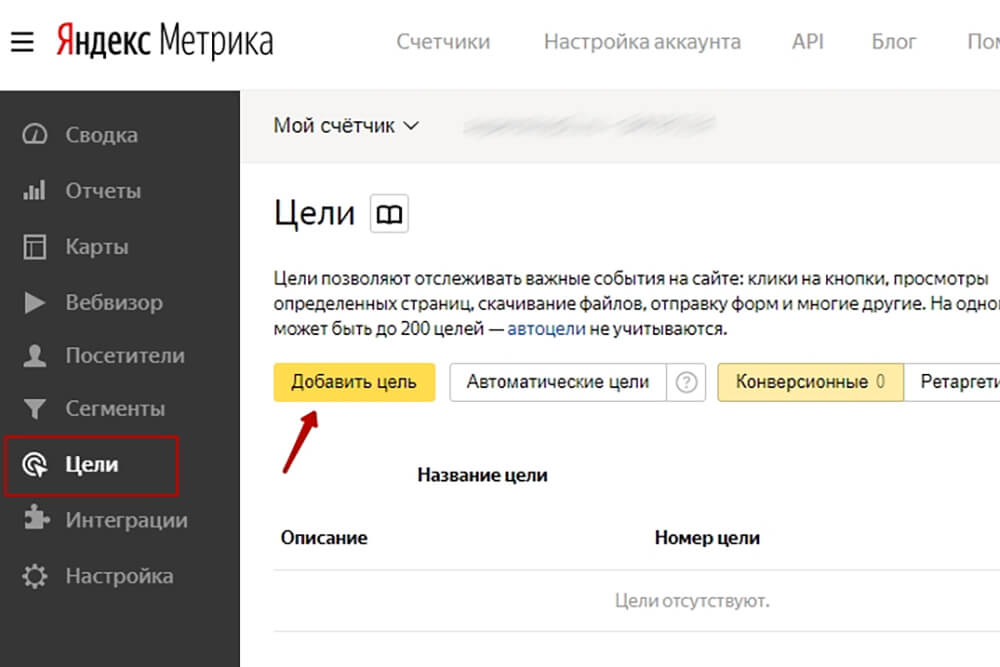Click the question mark help icon
This screenshot has height=667, width=1000.
[686, 382]
